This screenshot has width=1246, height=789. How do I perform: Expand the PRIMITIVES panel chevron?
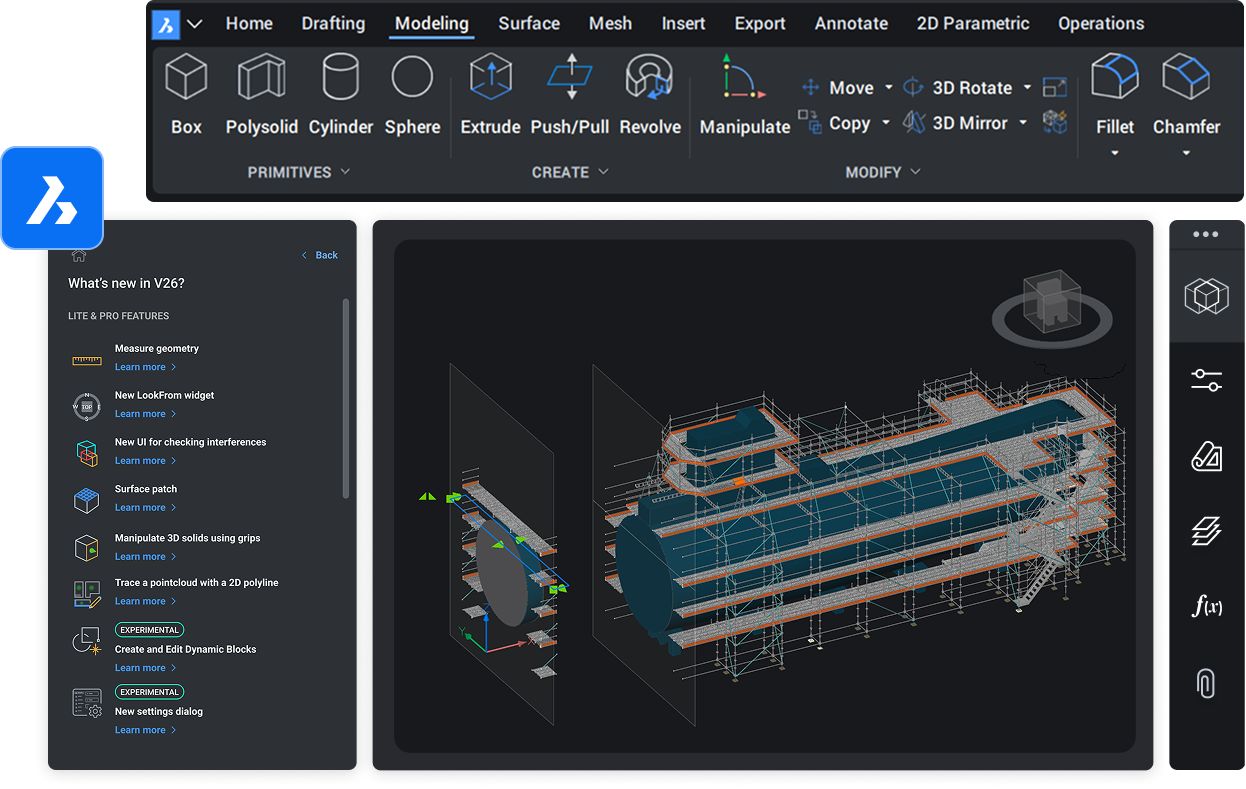point(346,172)
